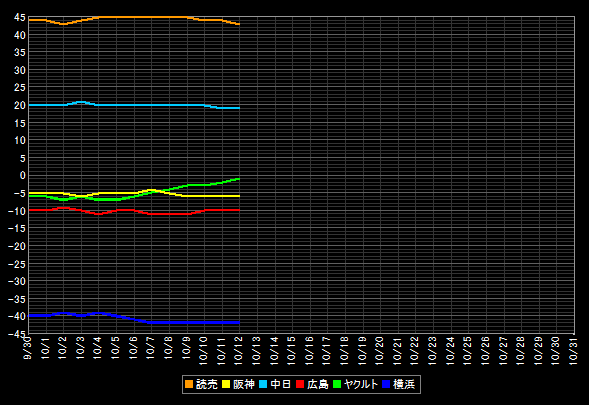This screenshot has height=405, width=589.
Task: Click the 10/10 date label
Action: click(203, 350)
